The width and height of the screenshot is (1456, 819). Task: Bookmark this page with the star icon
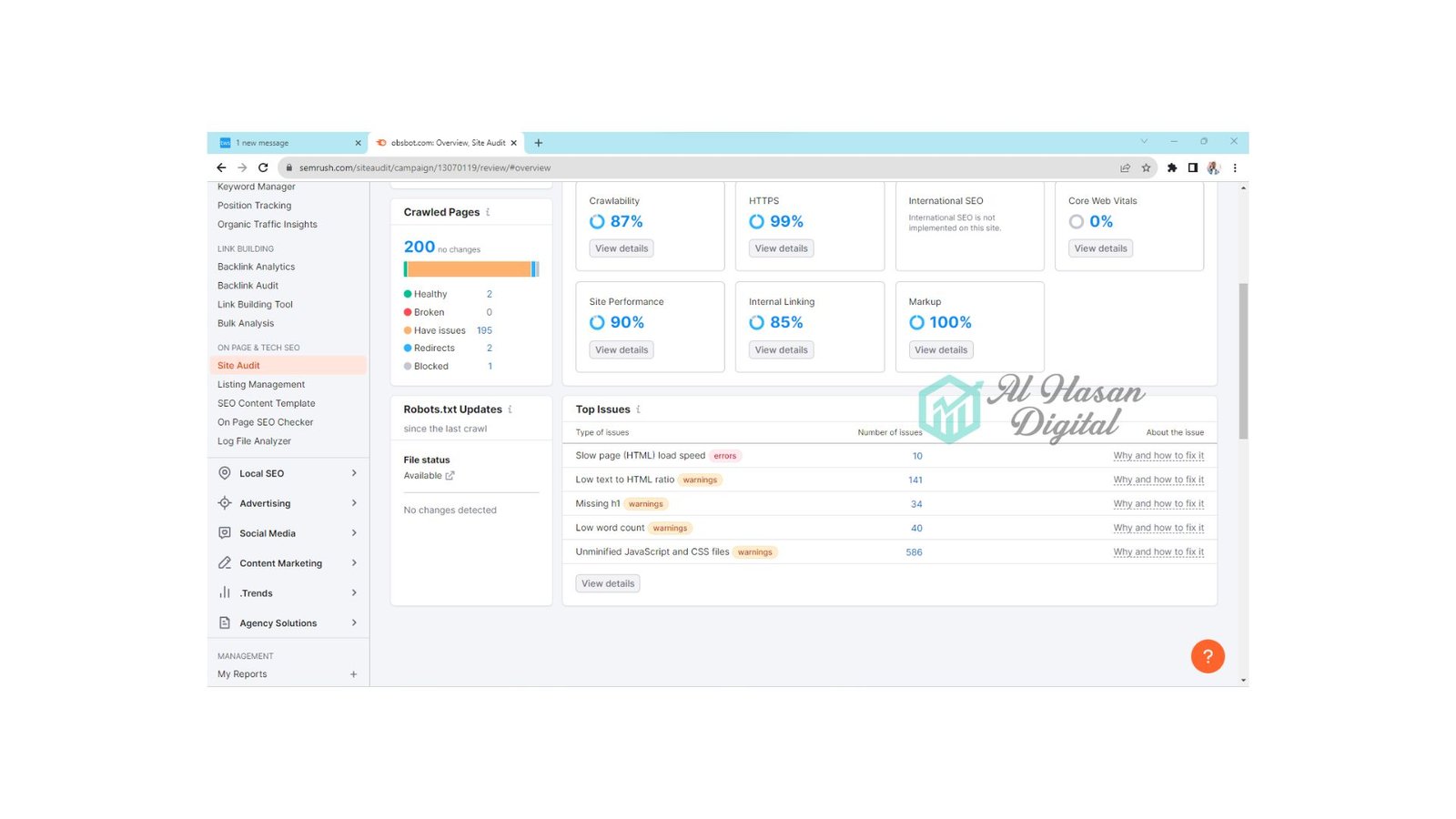(x=1146, y=167)
